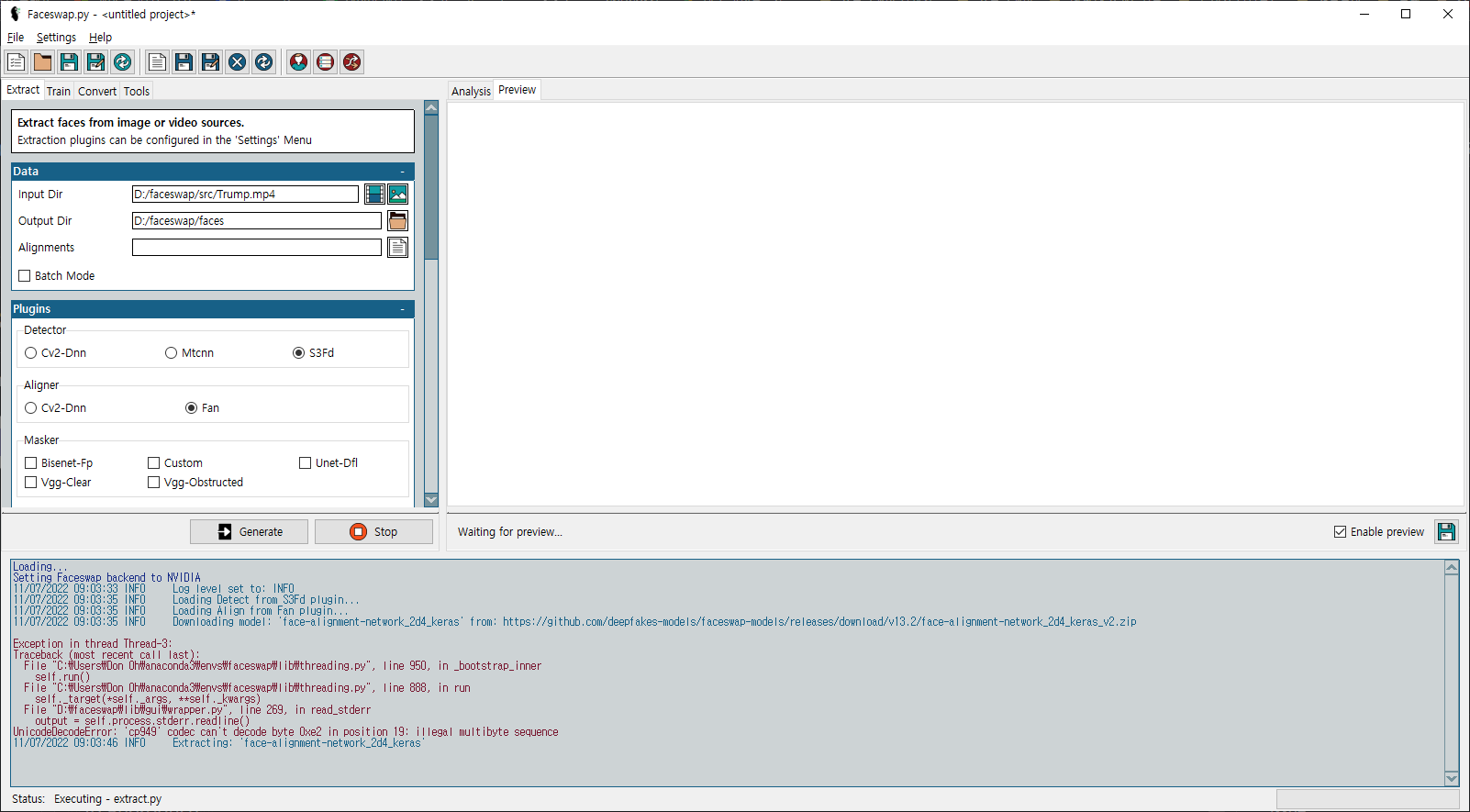Collapse the Plugins section header
Viewport: 1470px width, 812px height.
[213, 309]
